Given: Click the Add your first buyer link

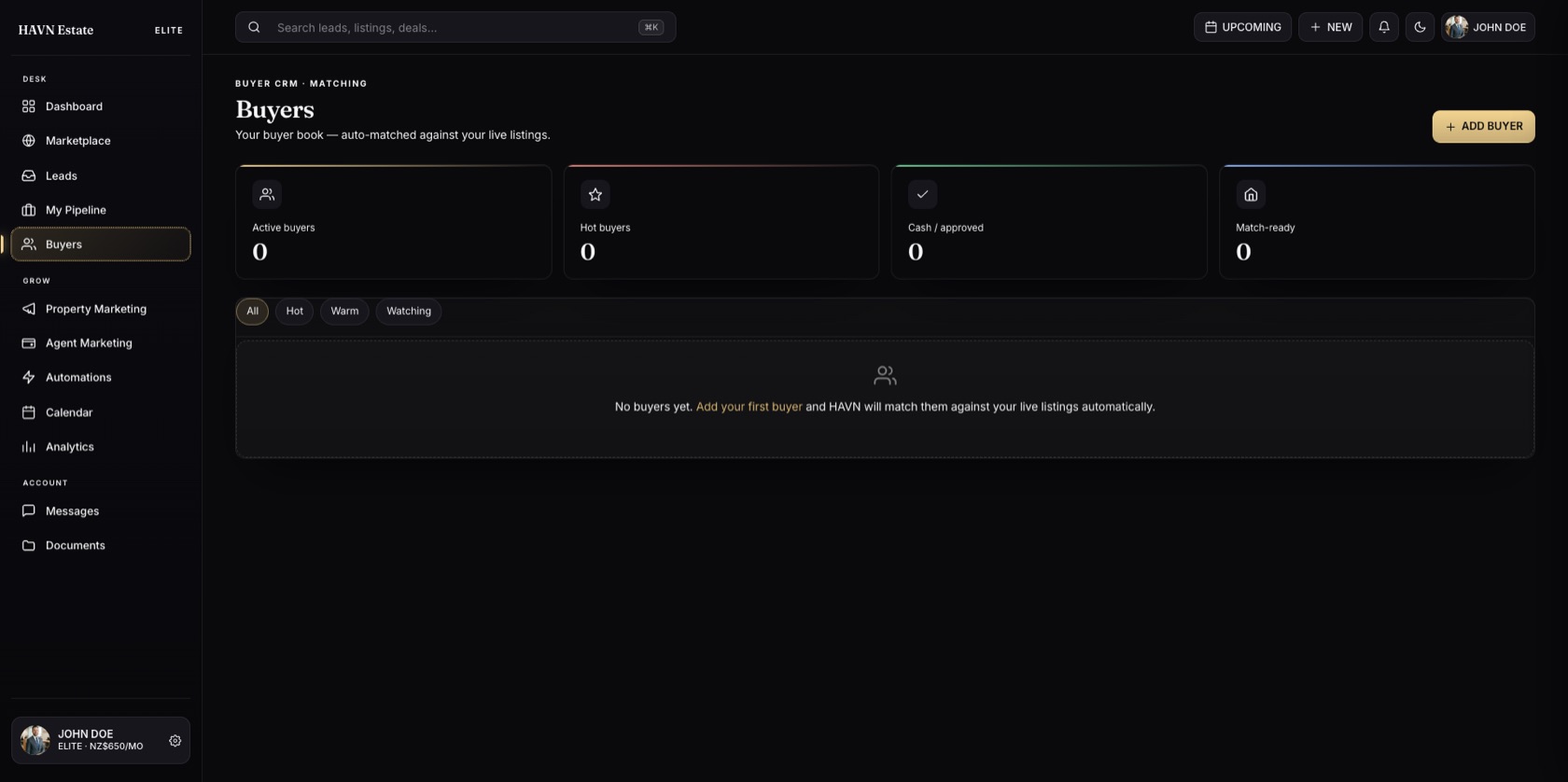Looking at the screenshot, I should [749, 407].
